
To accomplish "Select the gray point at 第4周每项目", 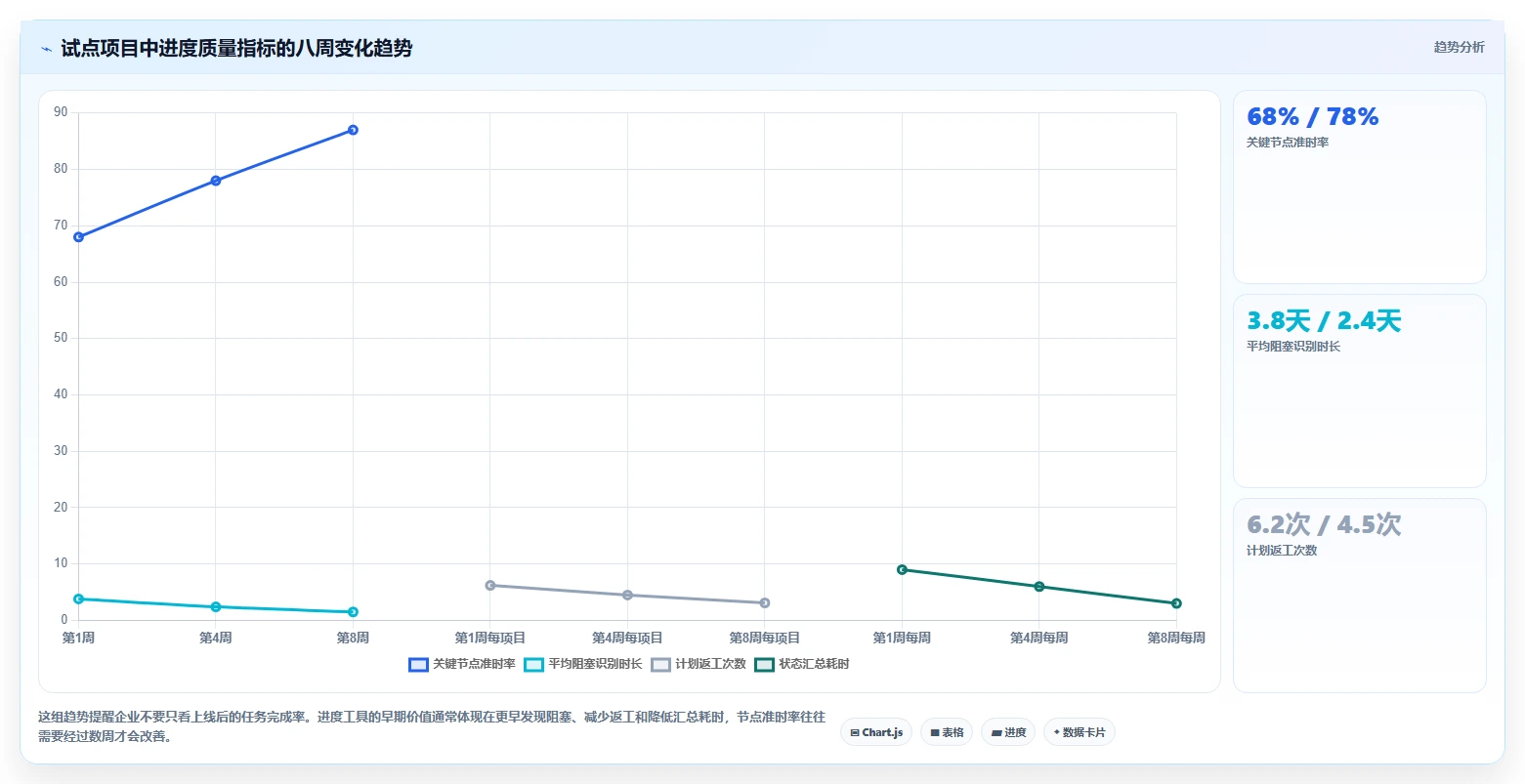I will point(627,595).
